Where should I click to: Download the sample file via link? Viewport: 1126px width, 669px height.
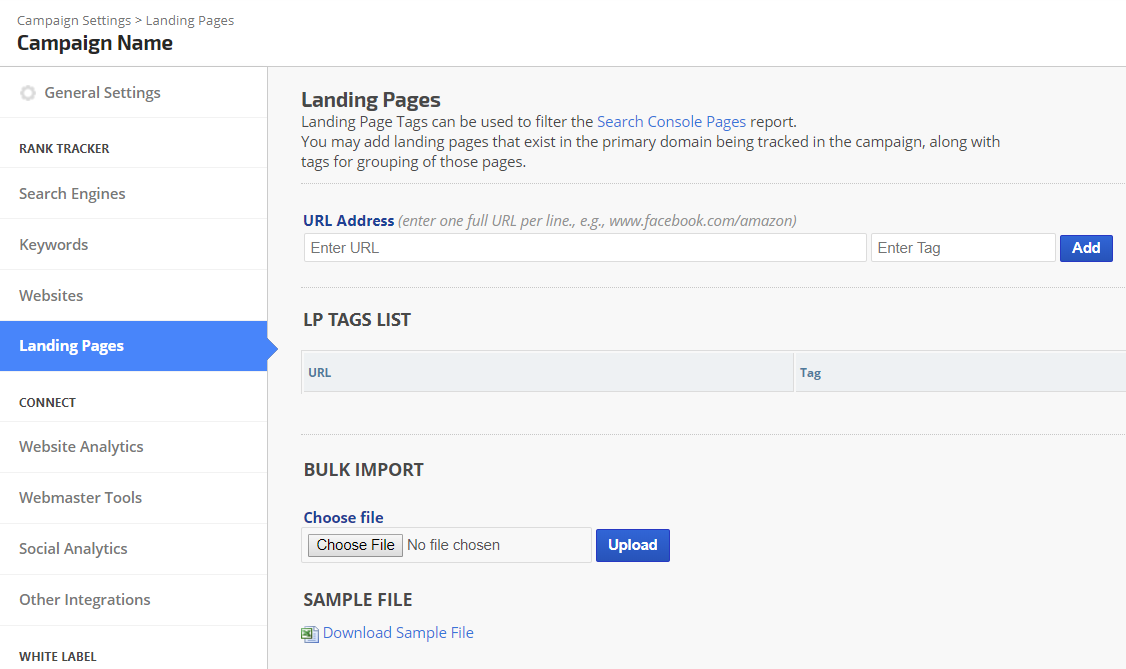point(398,633)
